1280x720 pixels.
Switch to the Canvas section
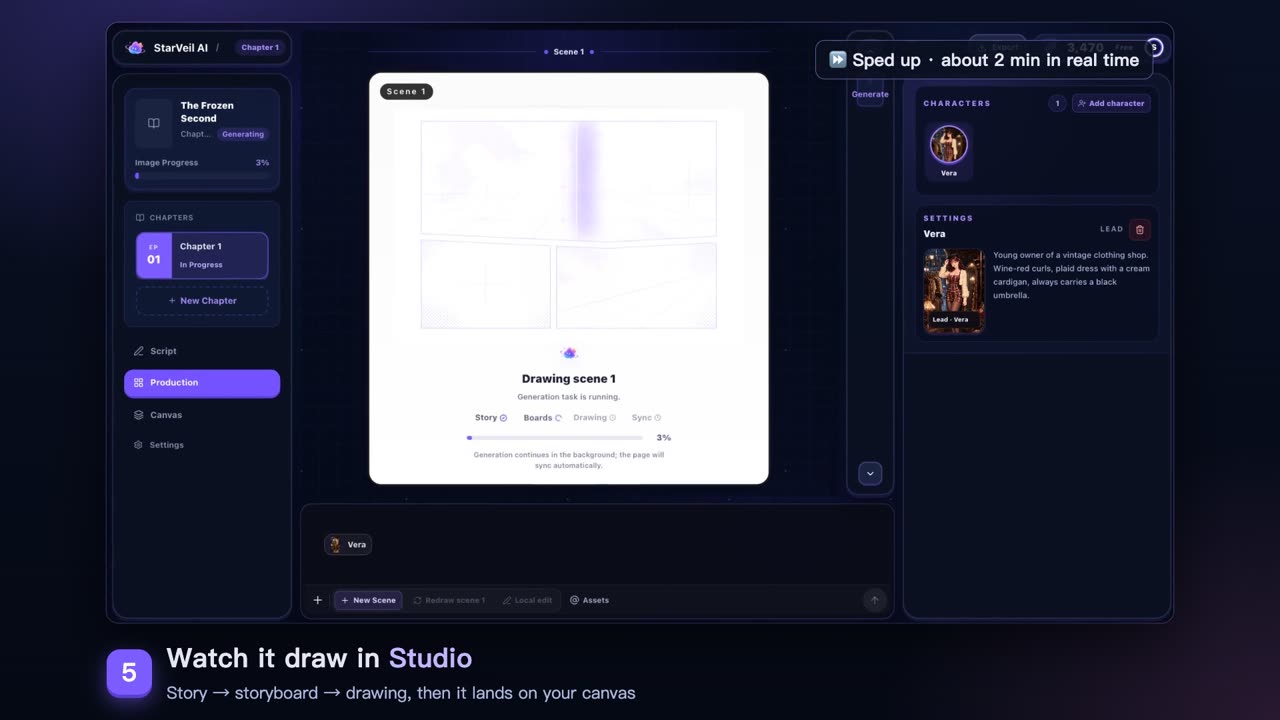(x=202, y=414)
